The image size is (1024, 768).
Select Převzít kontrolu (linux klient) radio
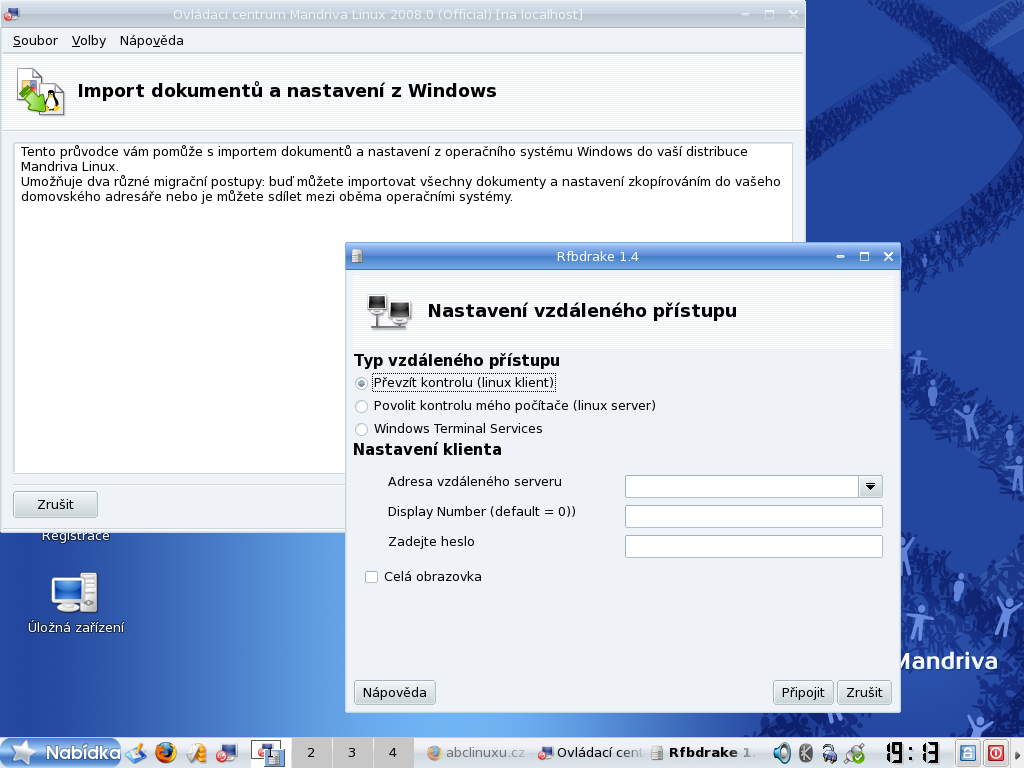coord(361,383)
